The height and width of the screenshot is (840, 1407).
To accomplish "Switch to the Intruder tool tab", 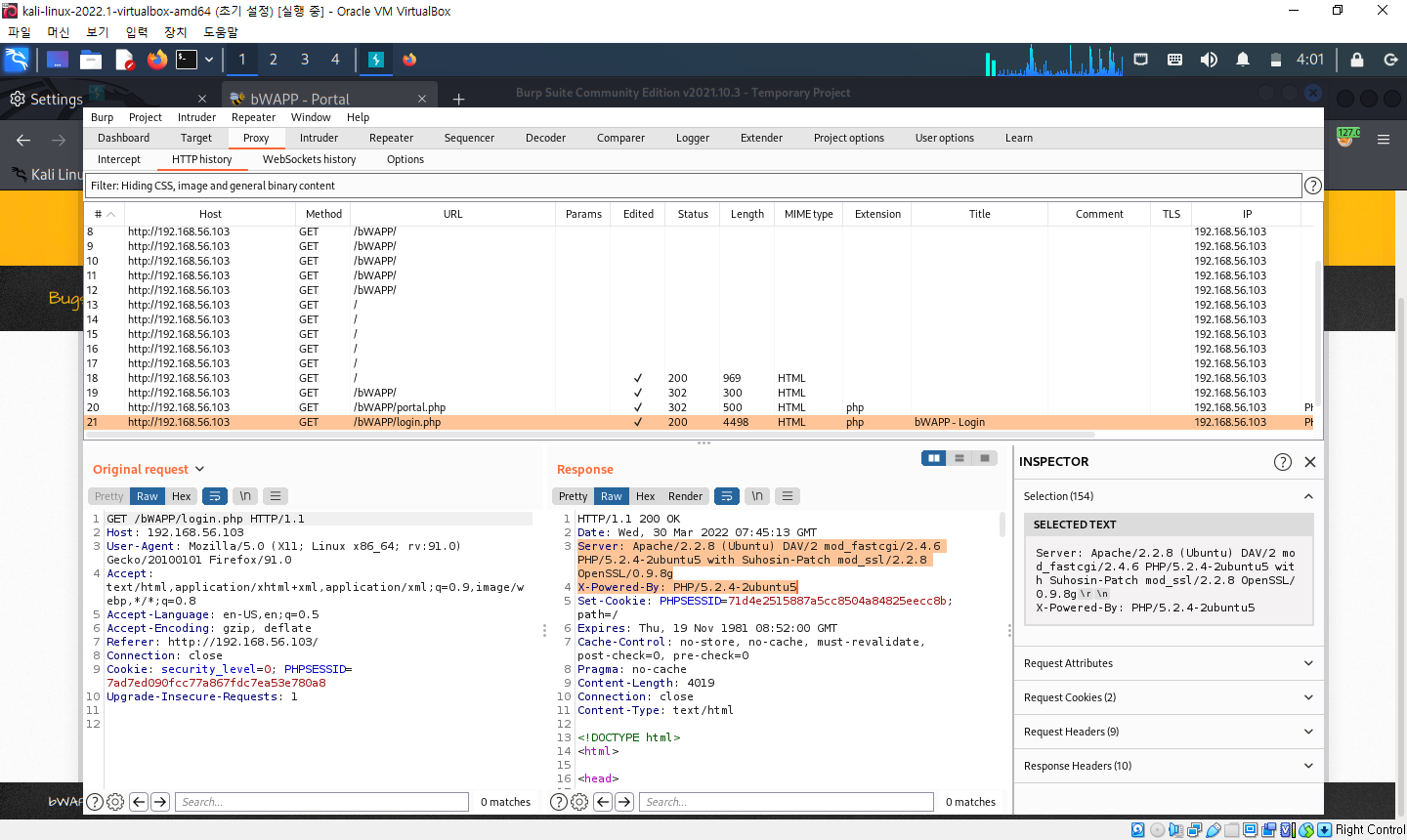I will tap(319, 138).
